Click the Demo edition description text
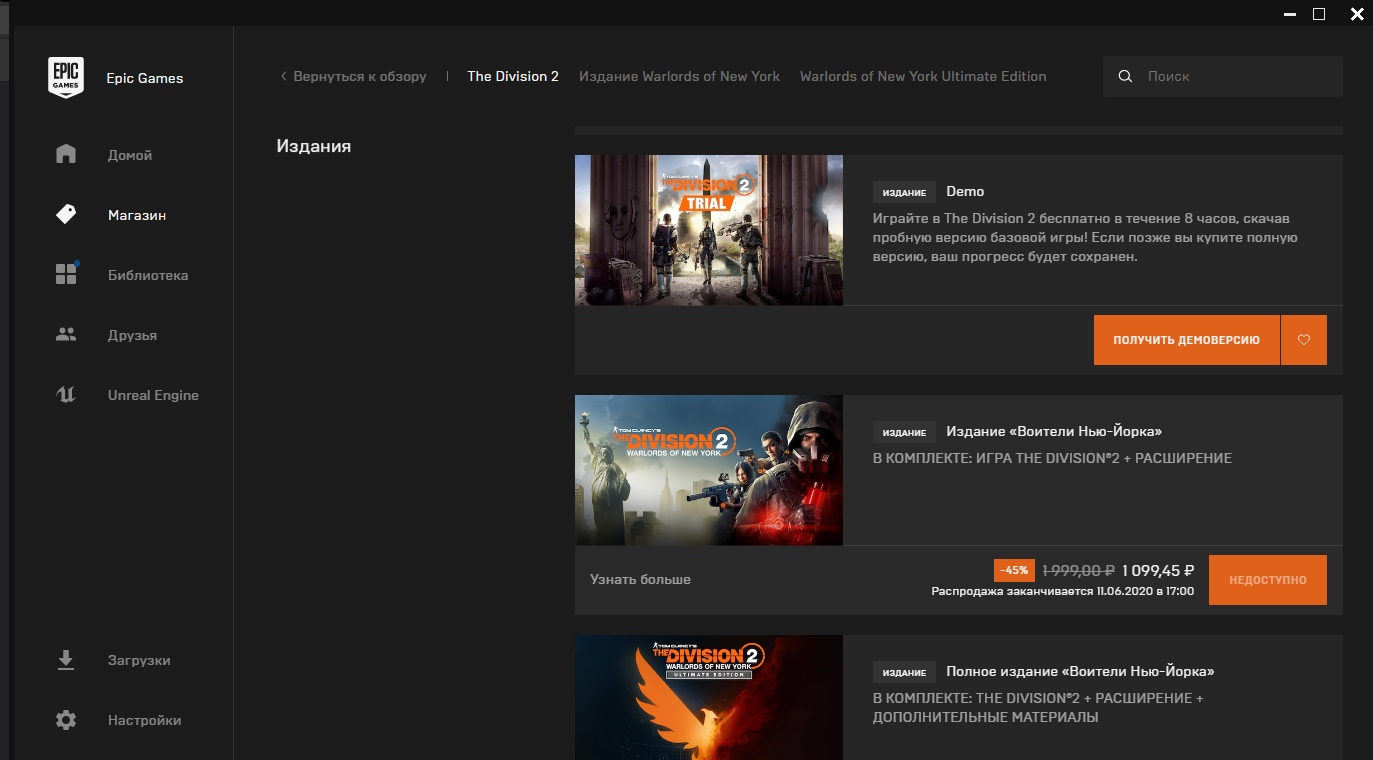 pyautogui.click(x=1085, y=237)
